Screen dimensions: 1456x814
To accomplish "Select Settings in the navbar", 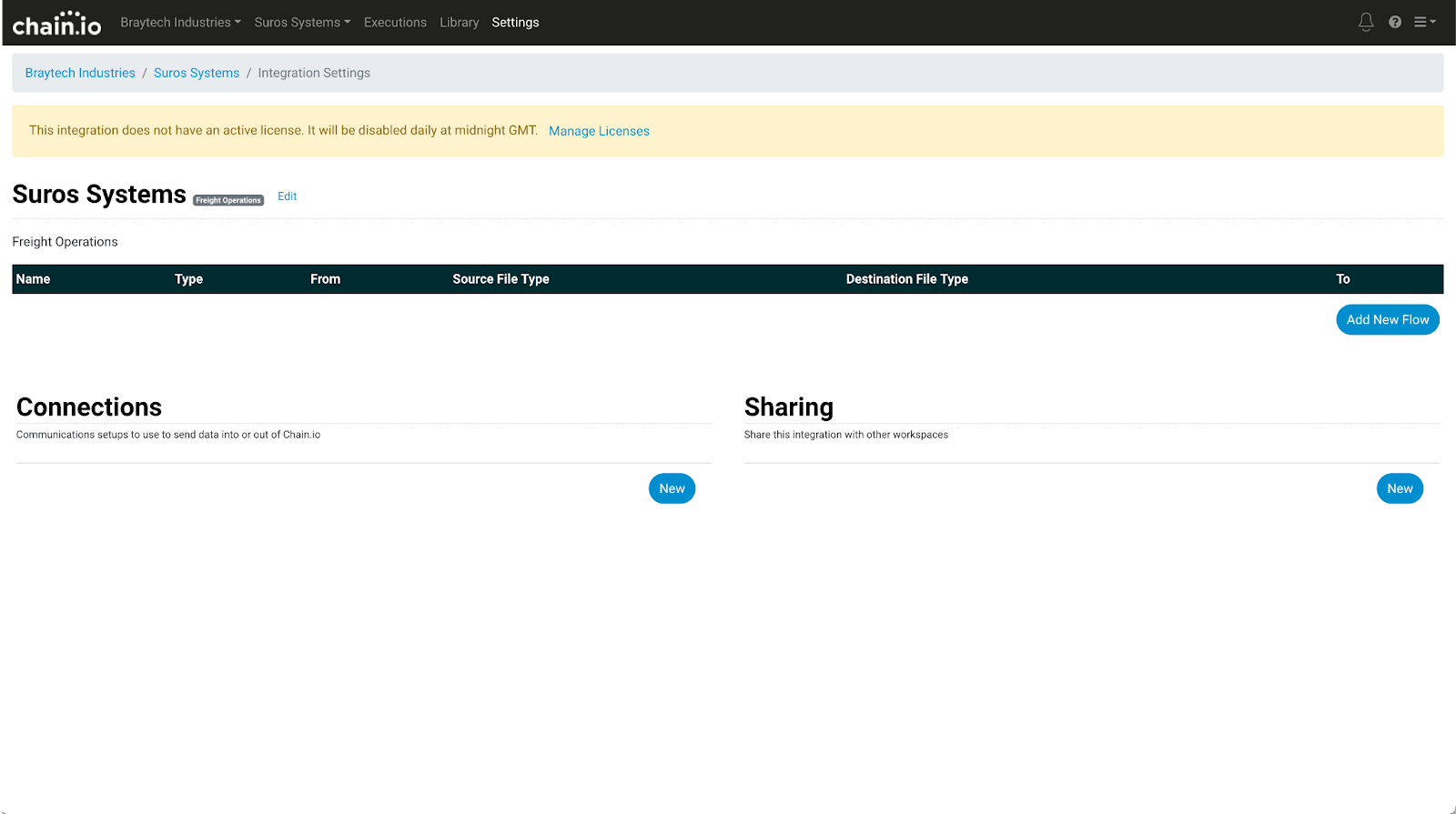I will pyautogui.click(x=515, y=22).
